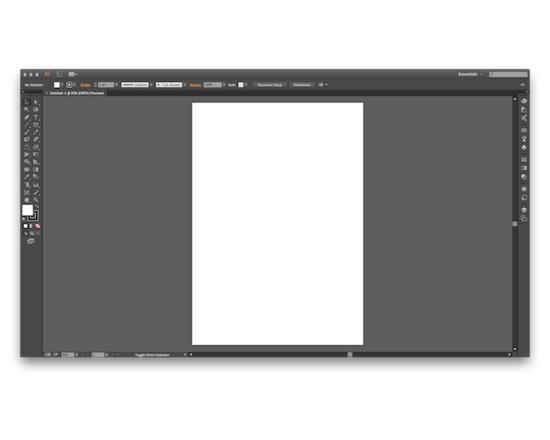Viewport: 550px width, 440px height.
Task: Click the orange Opacity link
Action: [x=195, y=85]
